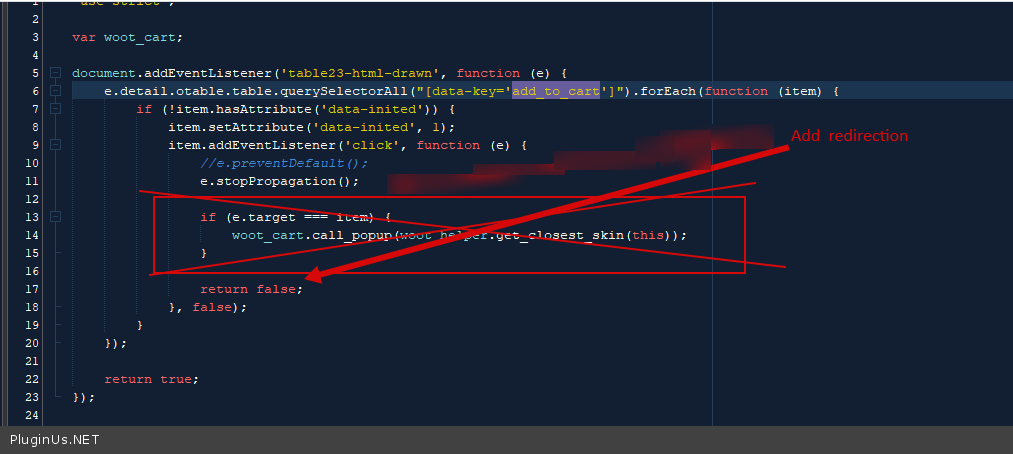Click line number 22 in the gutter

pyautogui.click(x=31, y=379)
